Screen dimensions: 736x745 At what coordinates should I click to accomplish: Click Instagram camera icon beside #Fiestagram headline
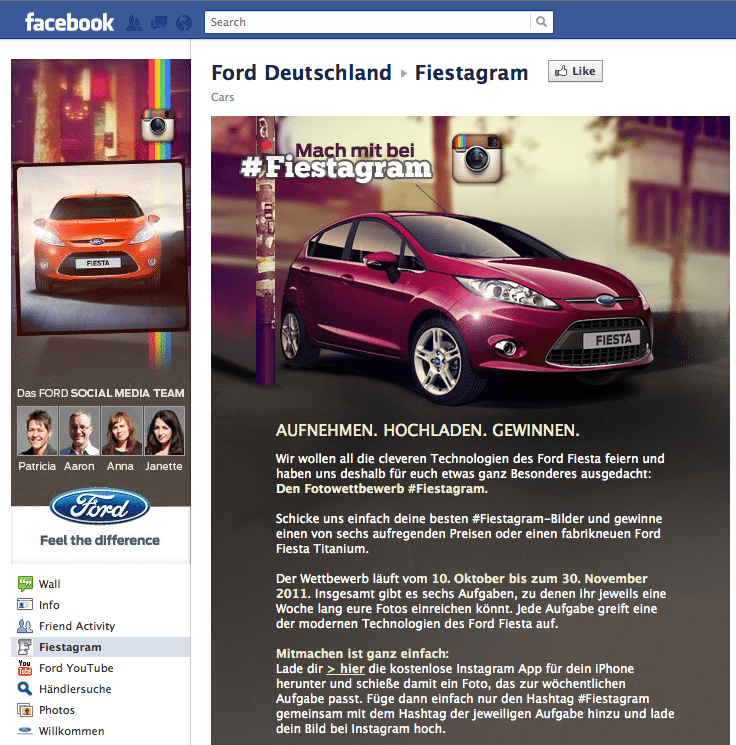pyautogui.click(x=477, y=158)
